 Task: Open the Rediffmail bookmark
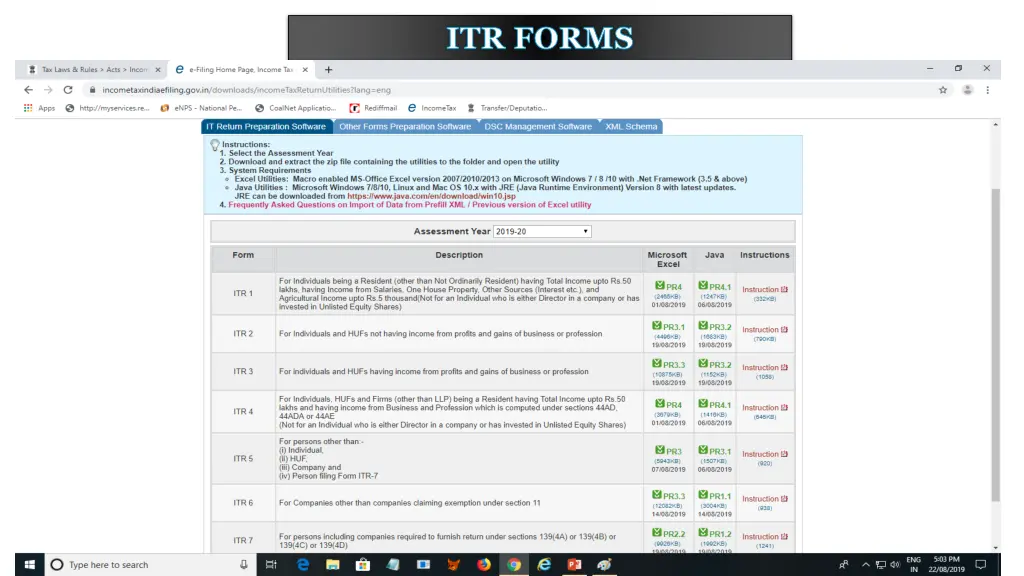point(374,108)
